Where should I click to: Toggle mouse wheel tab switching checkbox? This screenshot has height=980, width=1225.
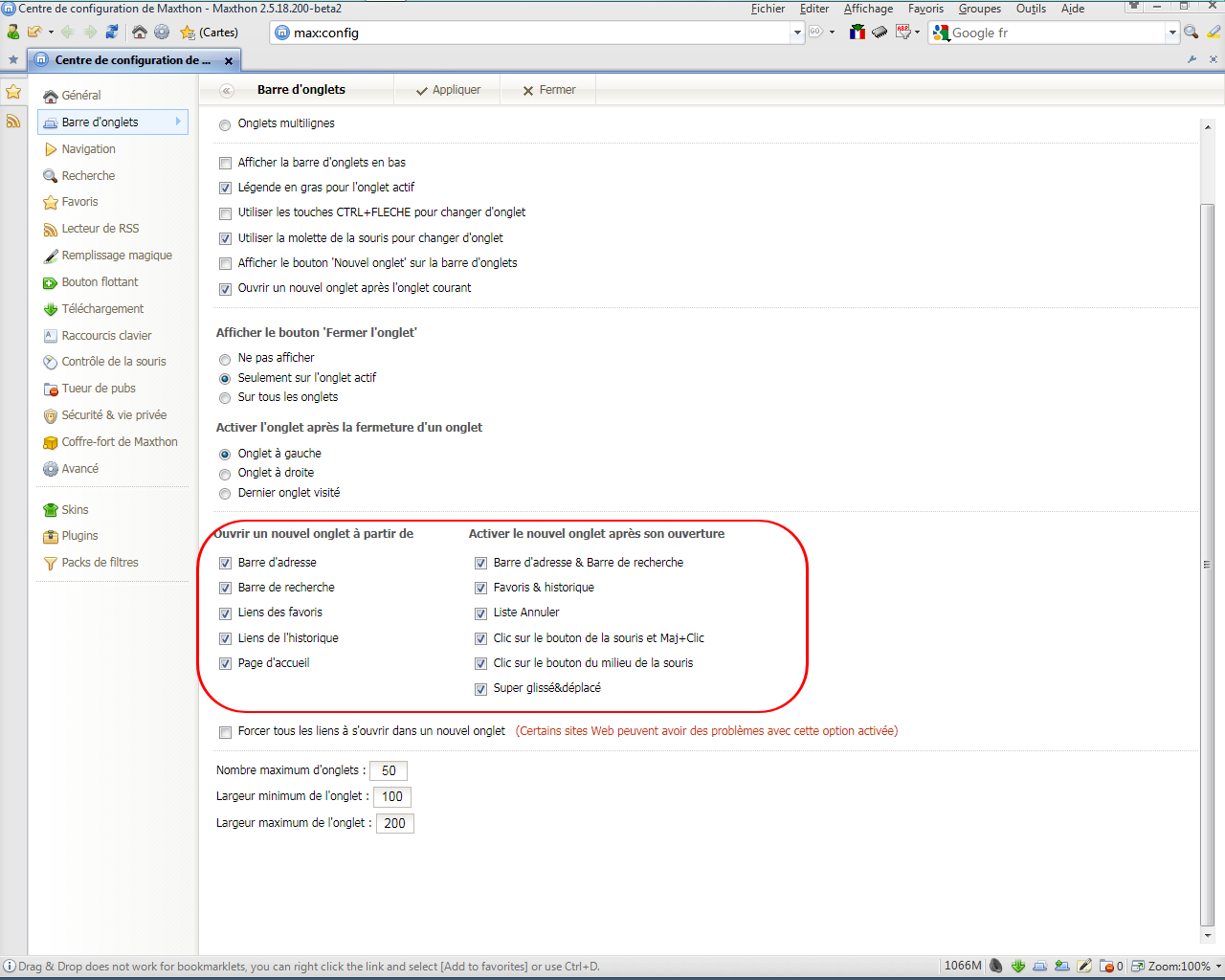coord(225,239)
